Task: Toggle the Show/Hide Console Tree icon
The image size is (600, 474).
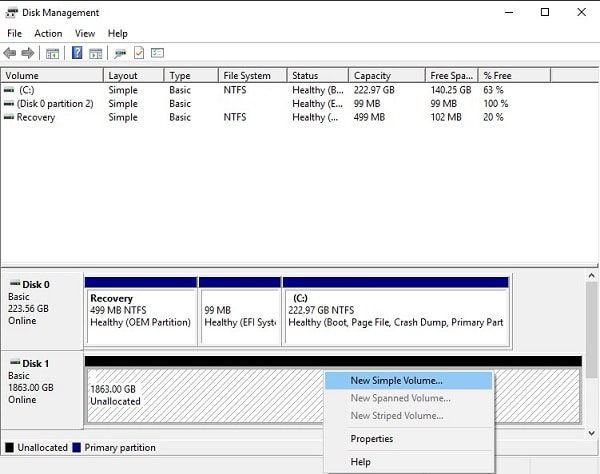Action: [x=52, y=53]
